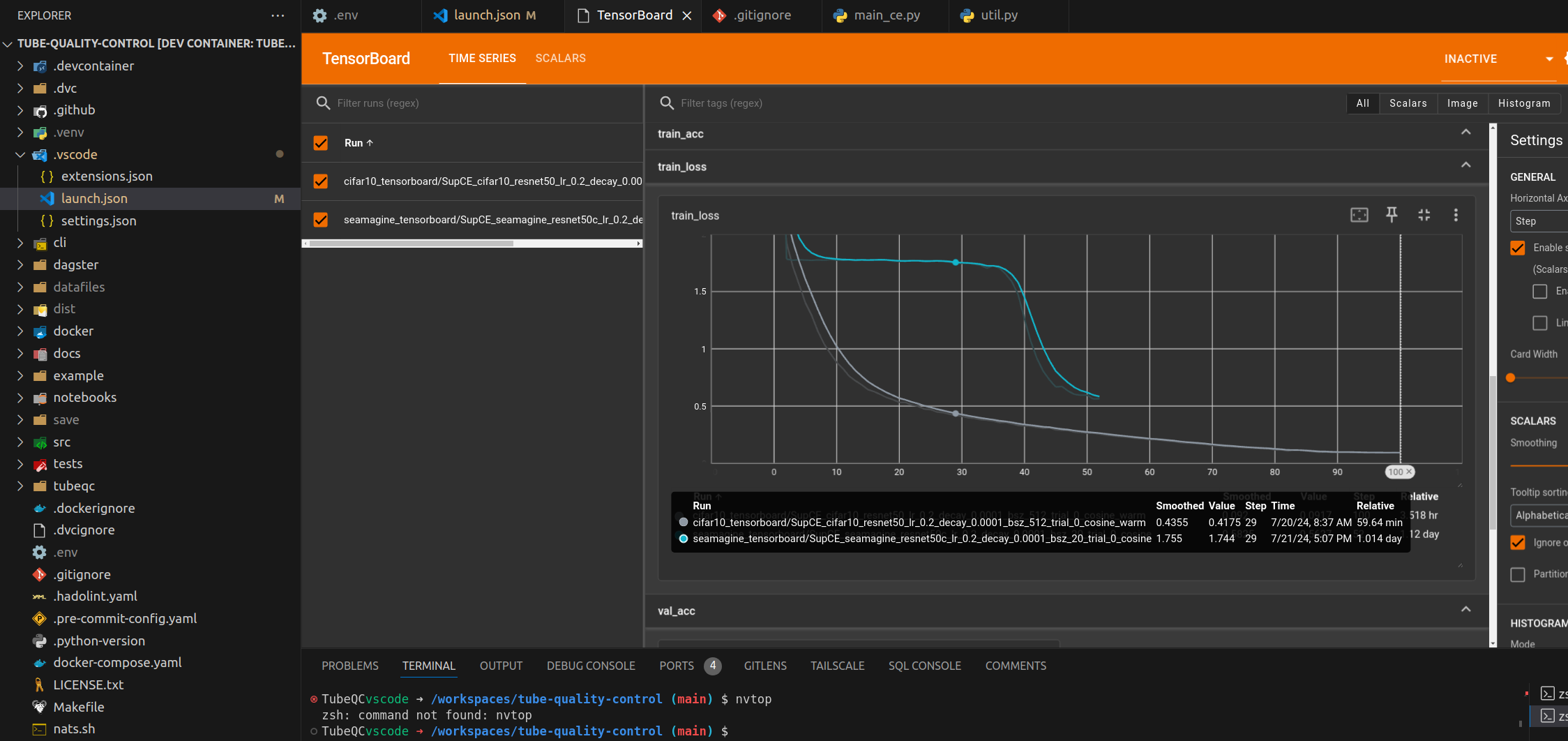Click the Explorer more actions ellipsis
The height and width of the screenshot is (741, 1568).
point(278,15)
